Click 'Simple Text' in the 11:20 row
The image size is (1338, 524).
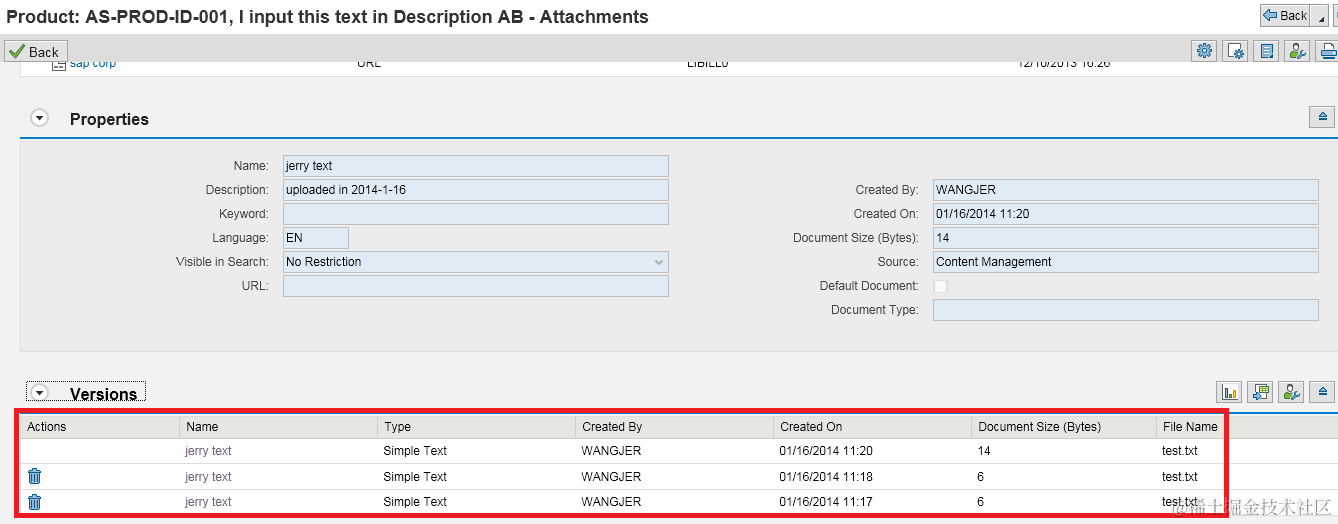415,451
